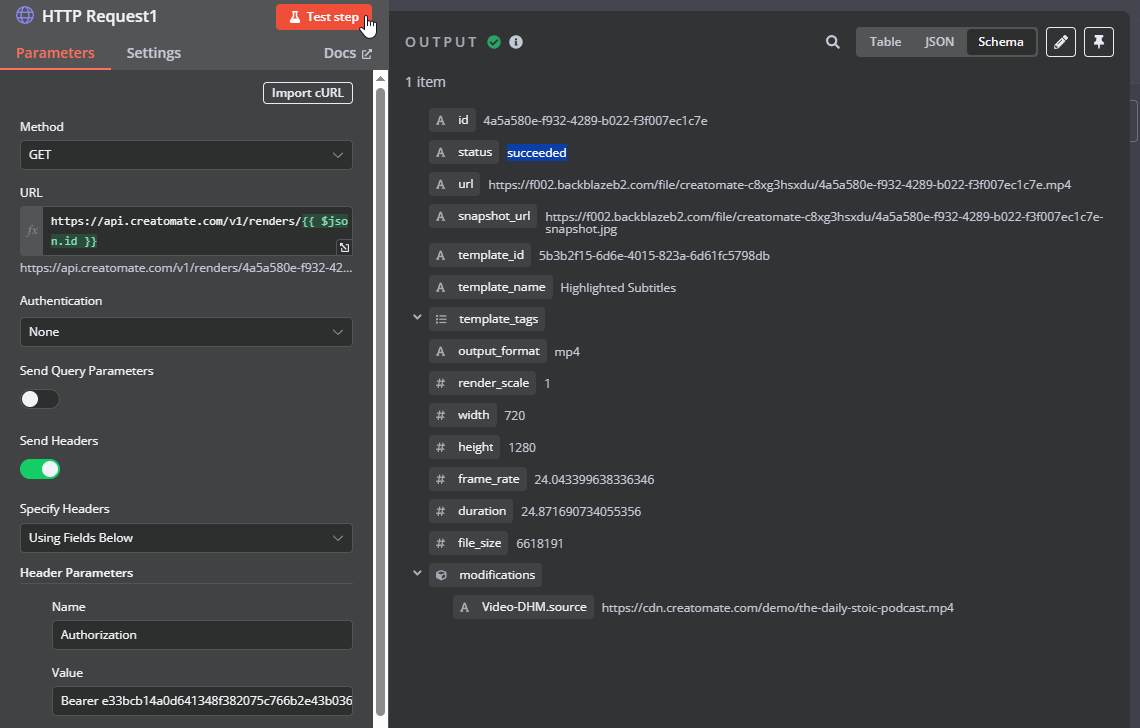Click the template_id field pill
Viewport: 1140px width, 728px height.
(x=480, y=255)
